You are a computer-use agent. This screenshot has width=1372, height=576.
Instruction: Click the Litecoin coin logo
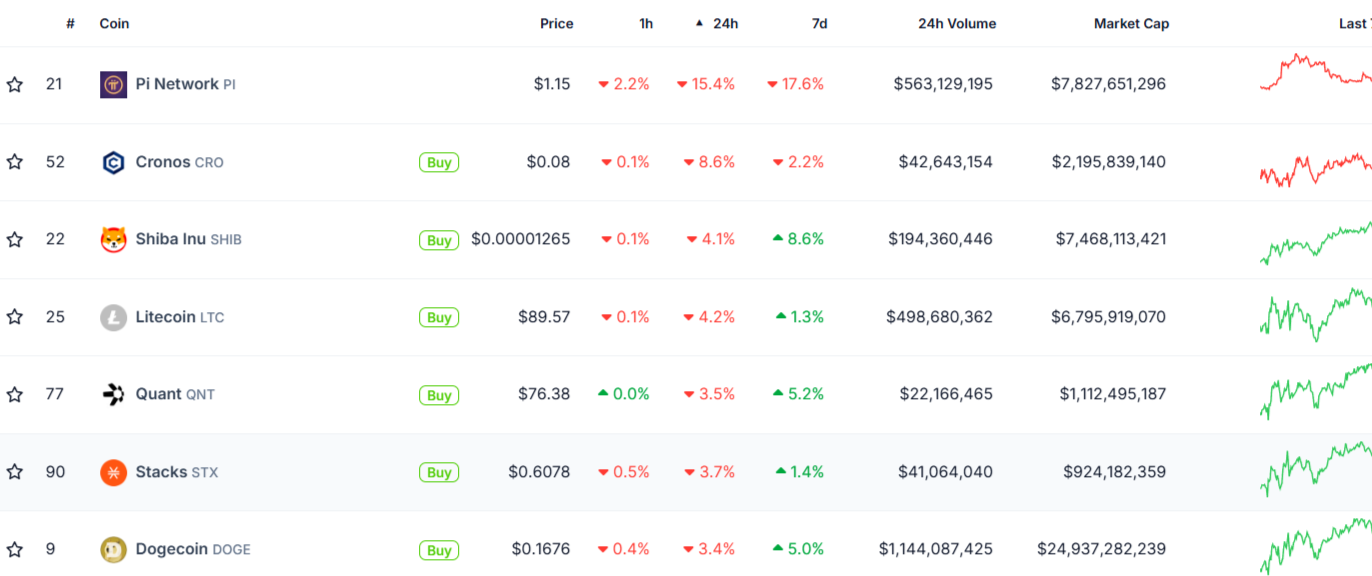(x=114, y=317)
